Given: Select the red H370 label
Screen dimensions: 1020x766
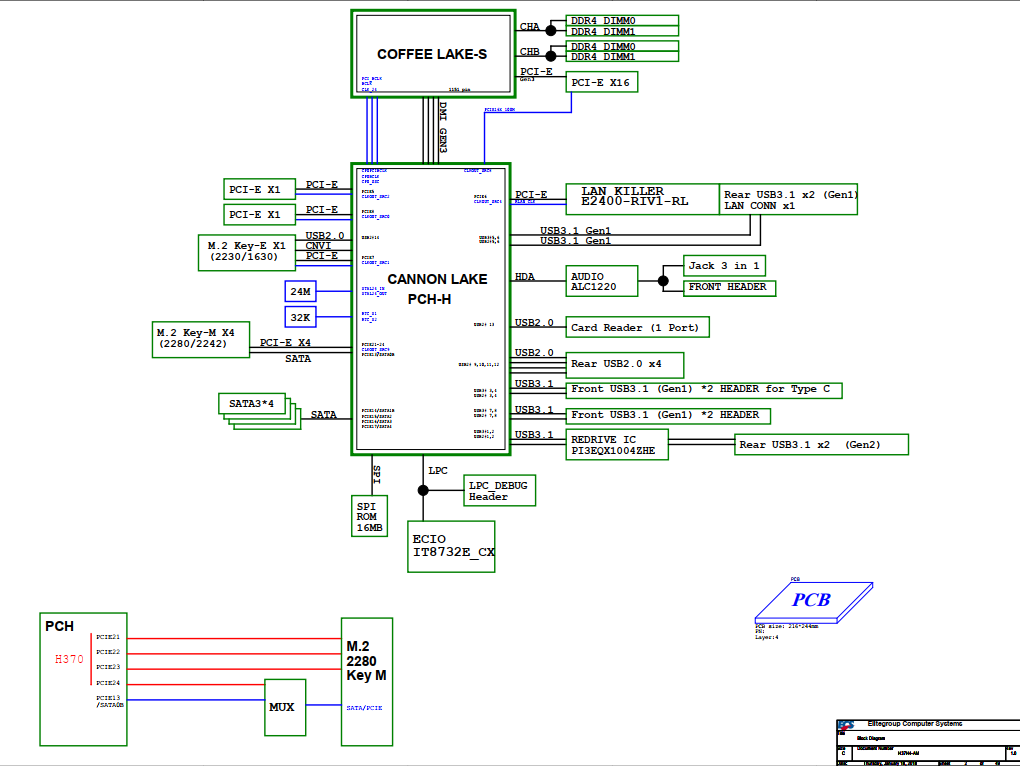Looking at the screenshot, I should click(69, 659).
